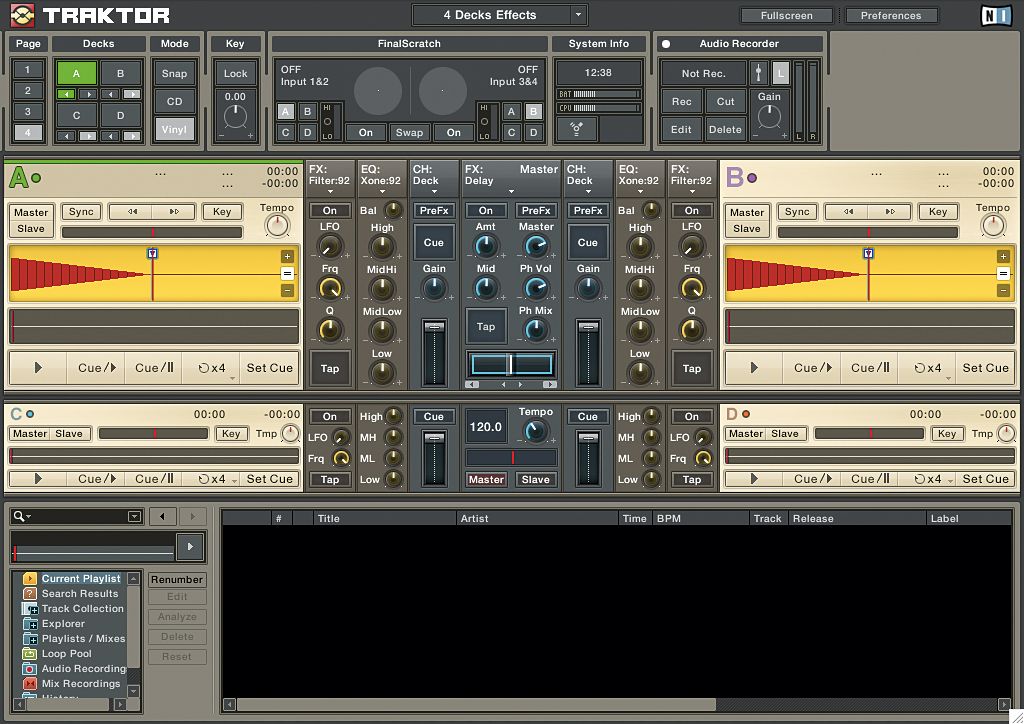The width and height of the screenshot is (1024, 724).
Task: Reset Deck A waveform zoom with equals
Action: [x=287, y=274]
